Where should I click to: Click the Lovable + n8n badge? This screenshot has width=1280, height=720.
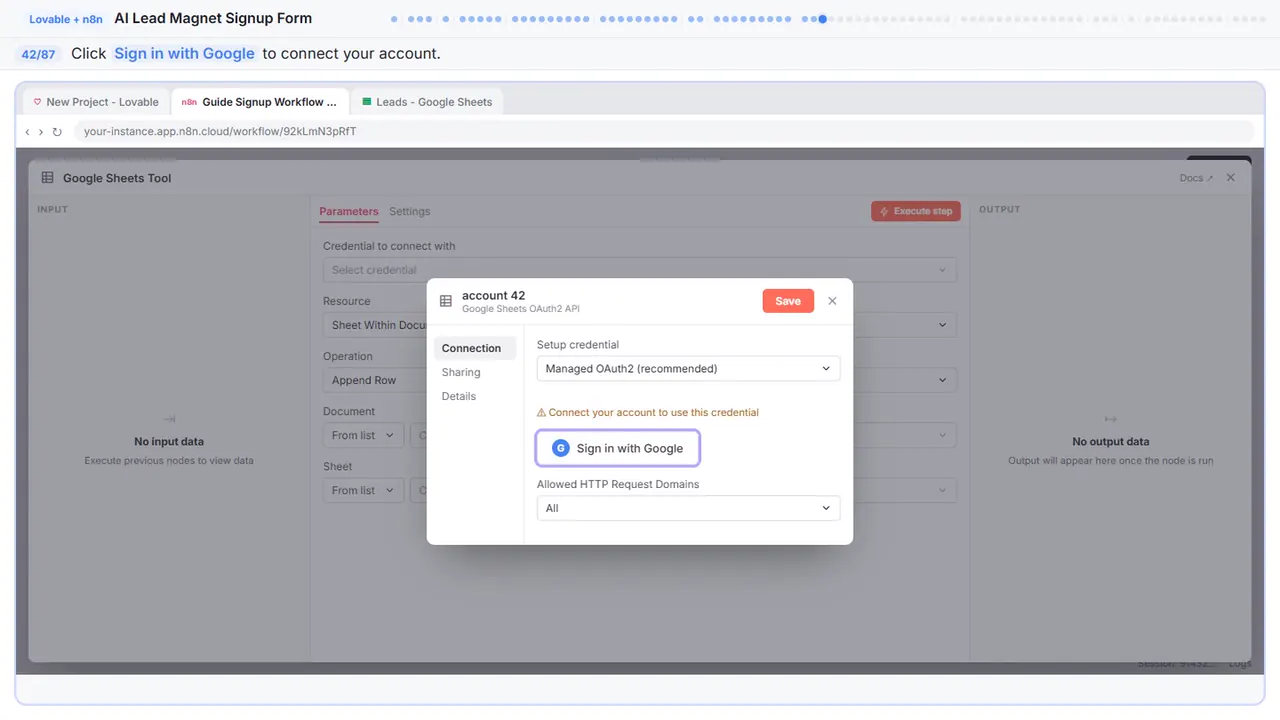point(66,19)
